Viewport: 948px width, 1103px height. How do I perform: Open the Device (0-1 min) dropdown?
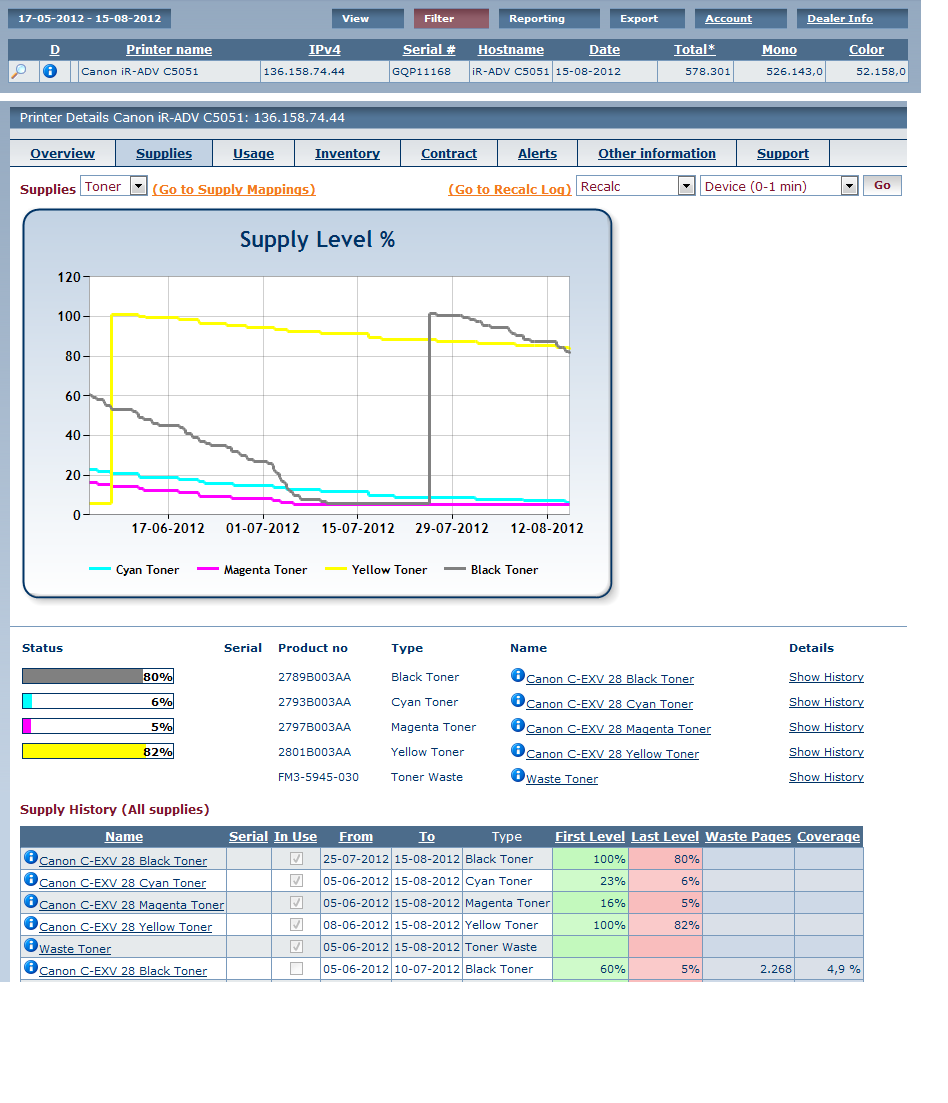(779, 186)
